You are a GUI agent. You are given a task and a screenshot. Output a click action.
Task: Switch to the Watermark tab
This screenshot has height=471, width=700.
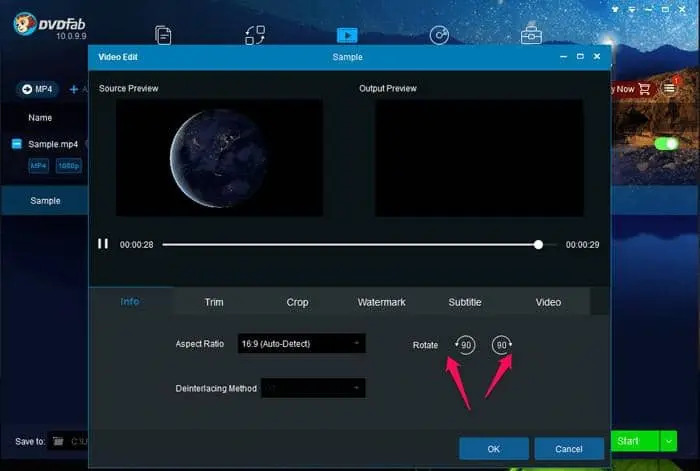pos(381,302)
